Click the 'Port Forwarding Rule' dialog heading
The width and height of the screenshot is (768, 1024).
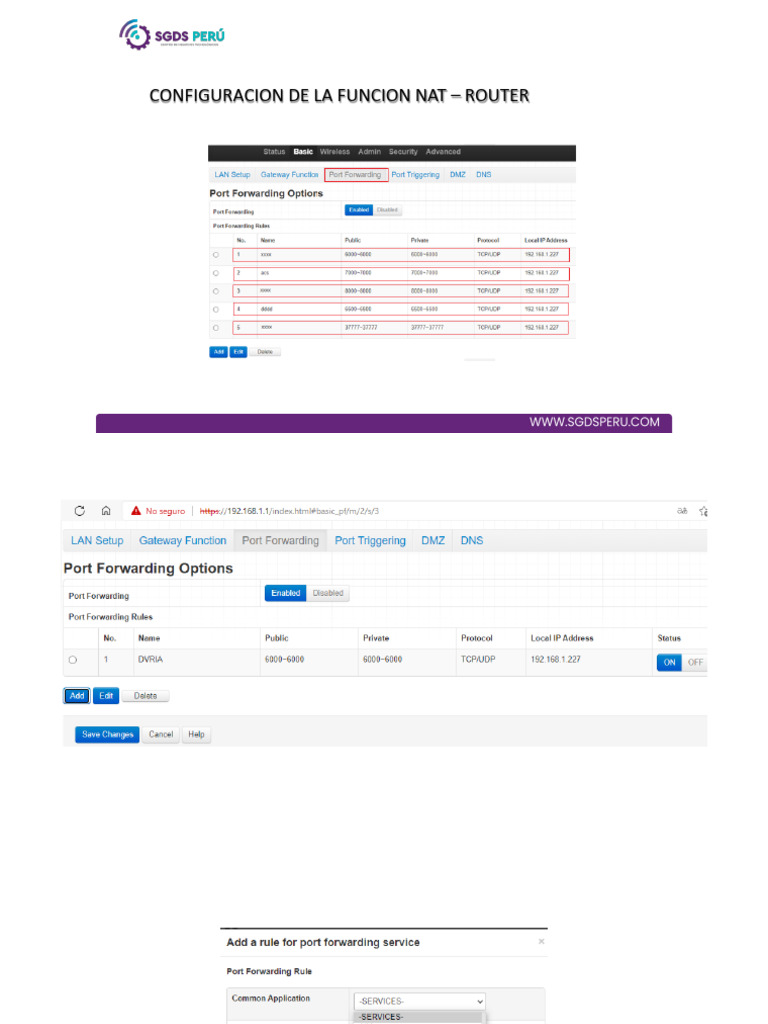(x=269, y=971)
